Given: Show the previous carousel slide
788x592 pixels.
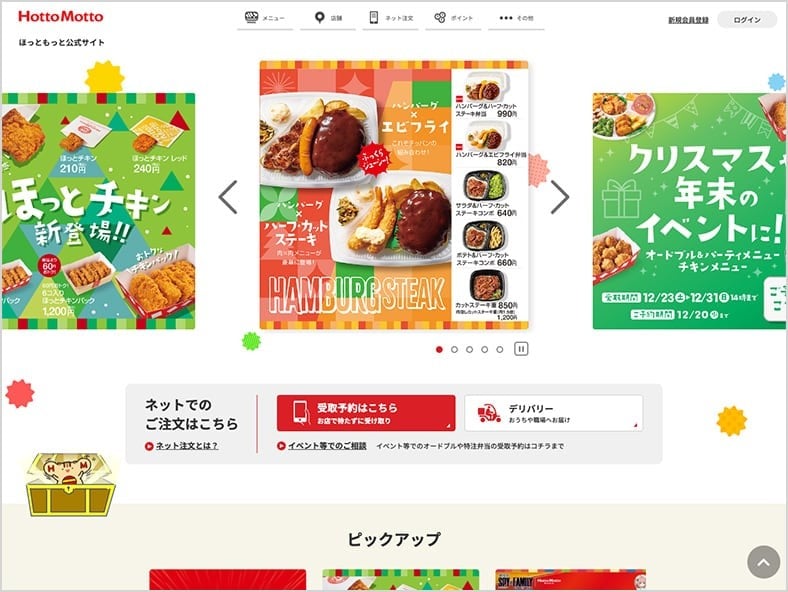Looking at the screenshot, I should (x=228, y=197).
